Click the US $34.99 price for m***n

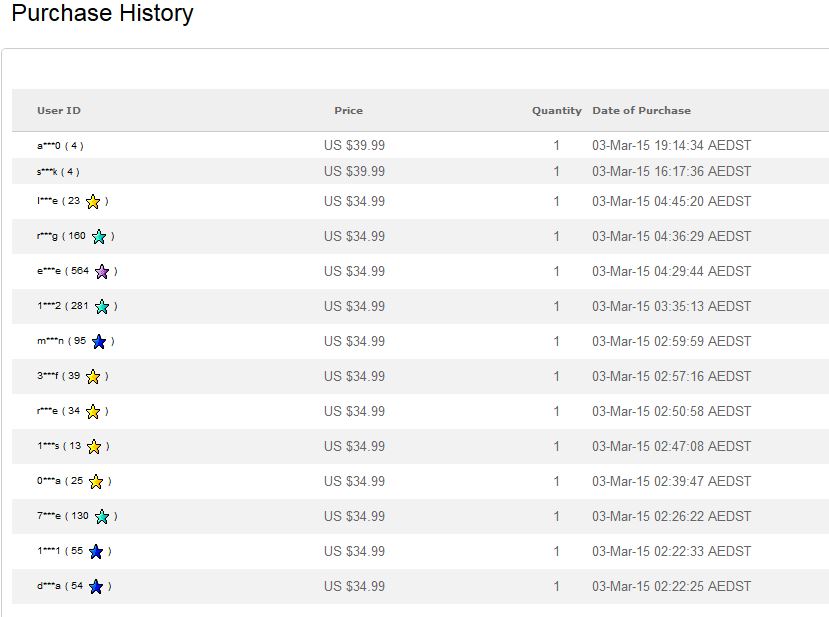[x=354, y=342]
